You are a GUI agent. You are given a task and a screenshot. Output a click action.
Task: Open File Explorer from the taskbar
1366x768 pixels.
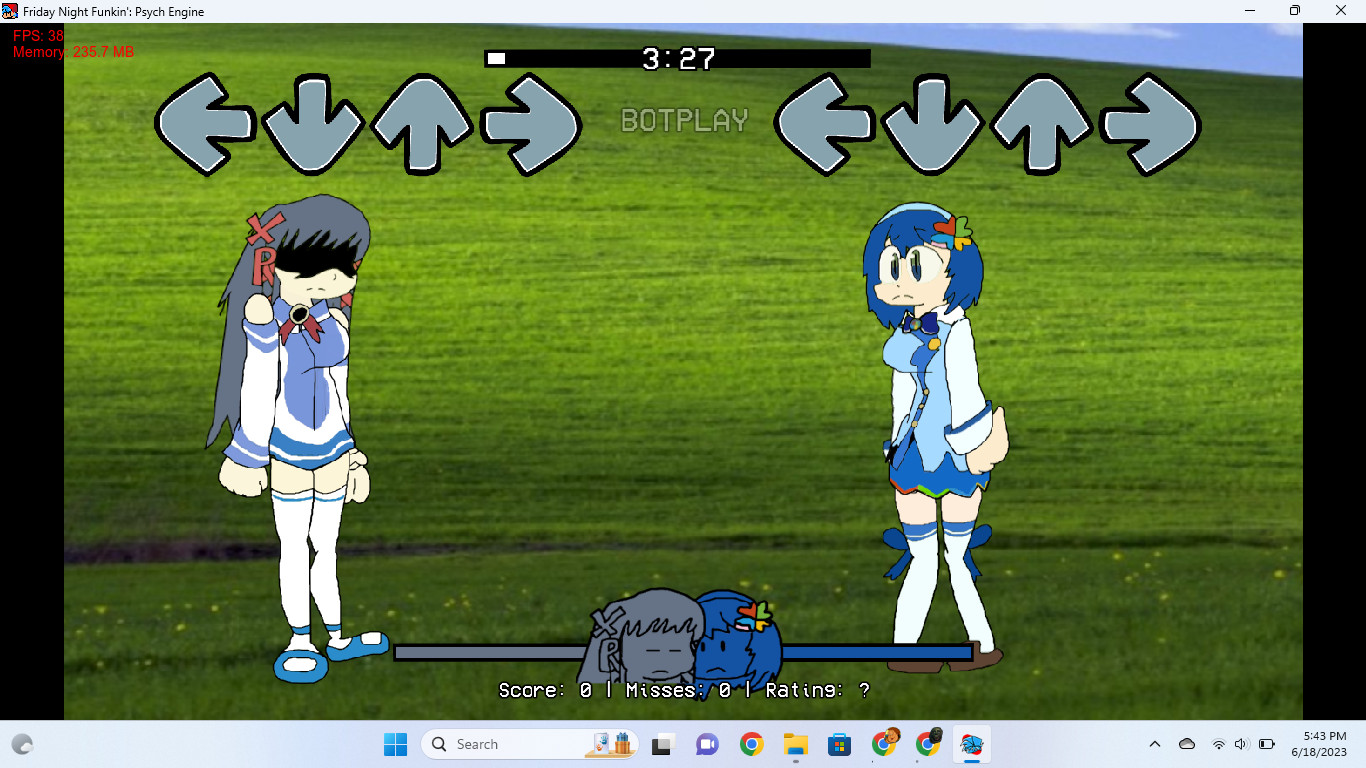click(x=795, y=744)
